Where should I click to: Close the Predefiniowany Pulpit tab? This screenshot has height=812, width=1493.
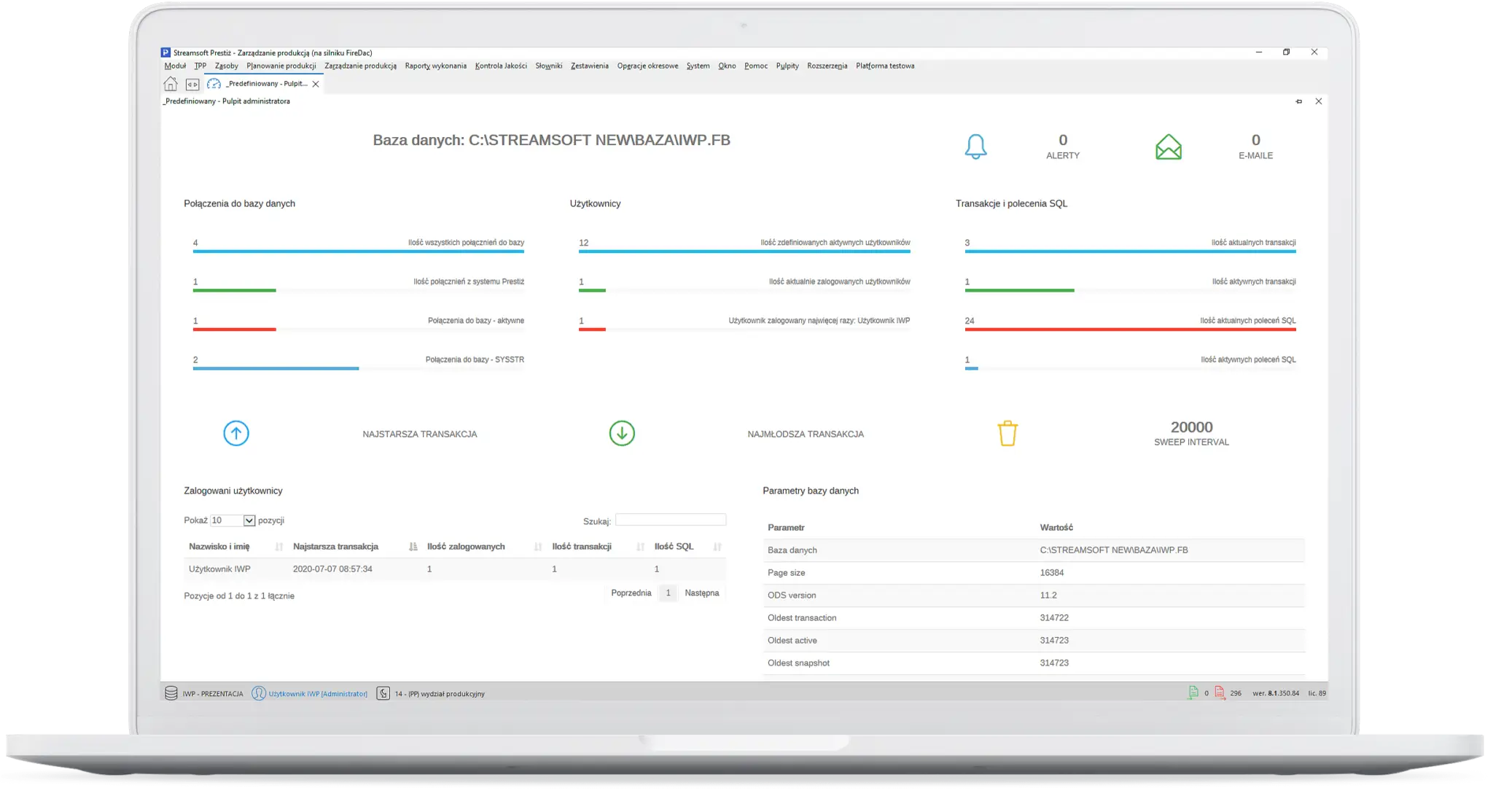(x=316, y=85)
